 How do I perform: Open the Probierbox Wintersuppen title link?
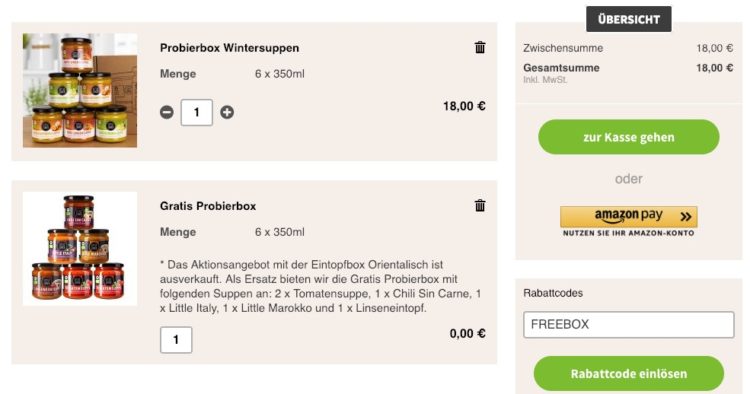[230, 48]
